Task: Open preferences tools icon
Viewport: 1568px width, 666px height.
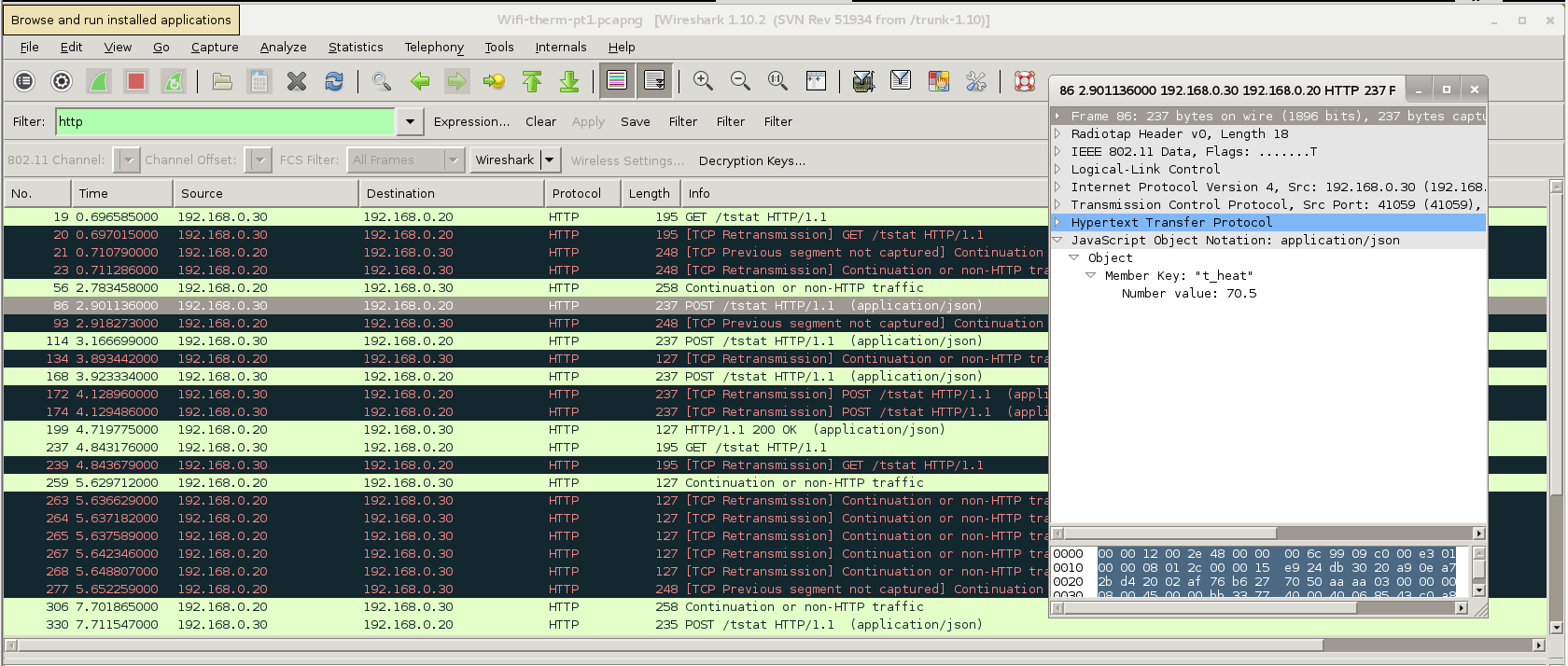Action: tap(976, 81)
